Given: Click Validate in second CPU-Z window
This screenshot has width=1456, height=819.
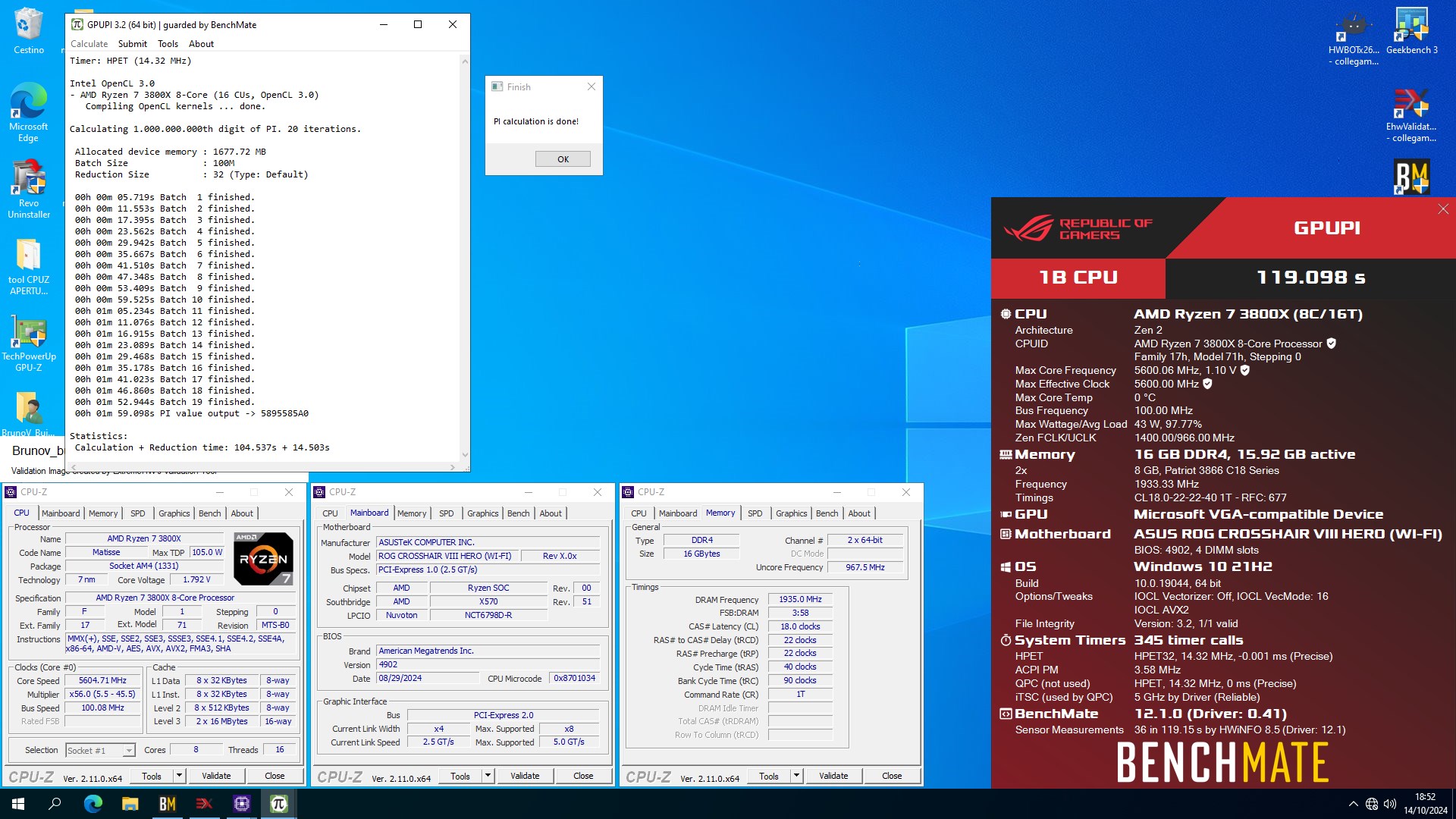Looking at the screenshot, I should tap(525, 776).
